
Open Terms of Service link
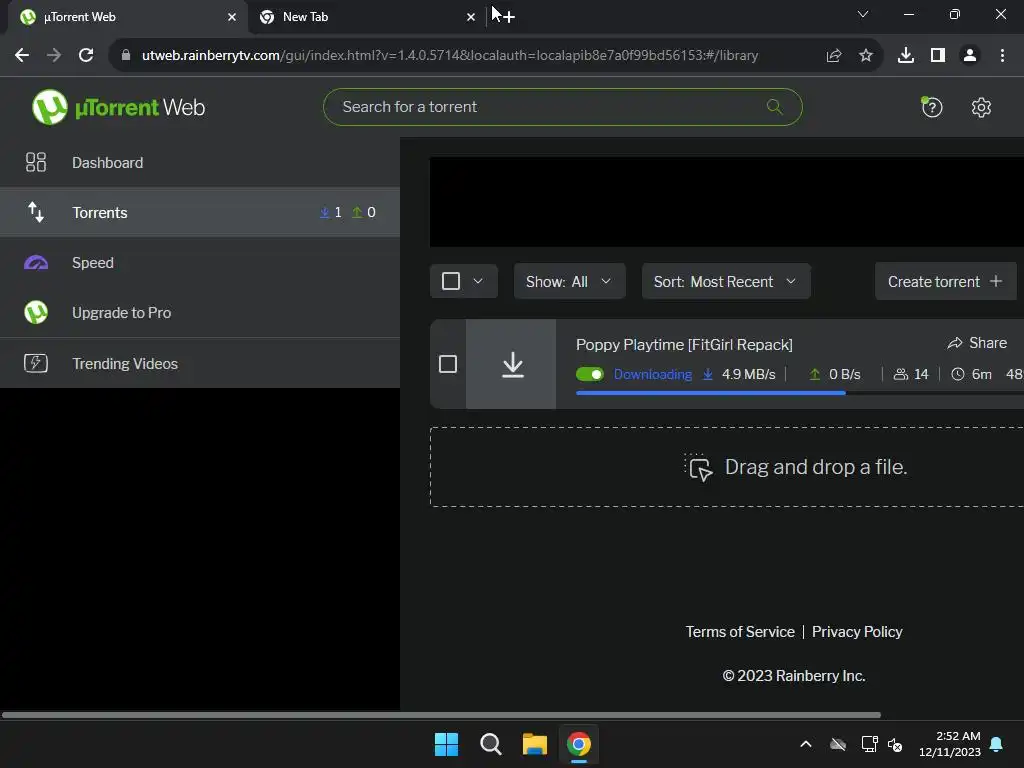pyautogui.click(x=740, y=632)
